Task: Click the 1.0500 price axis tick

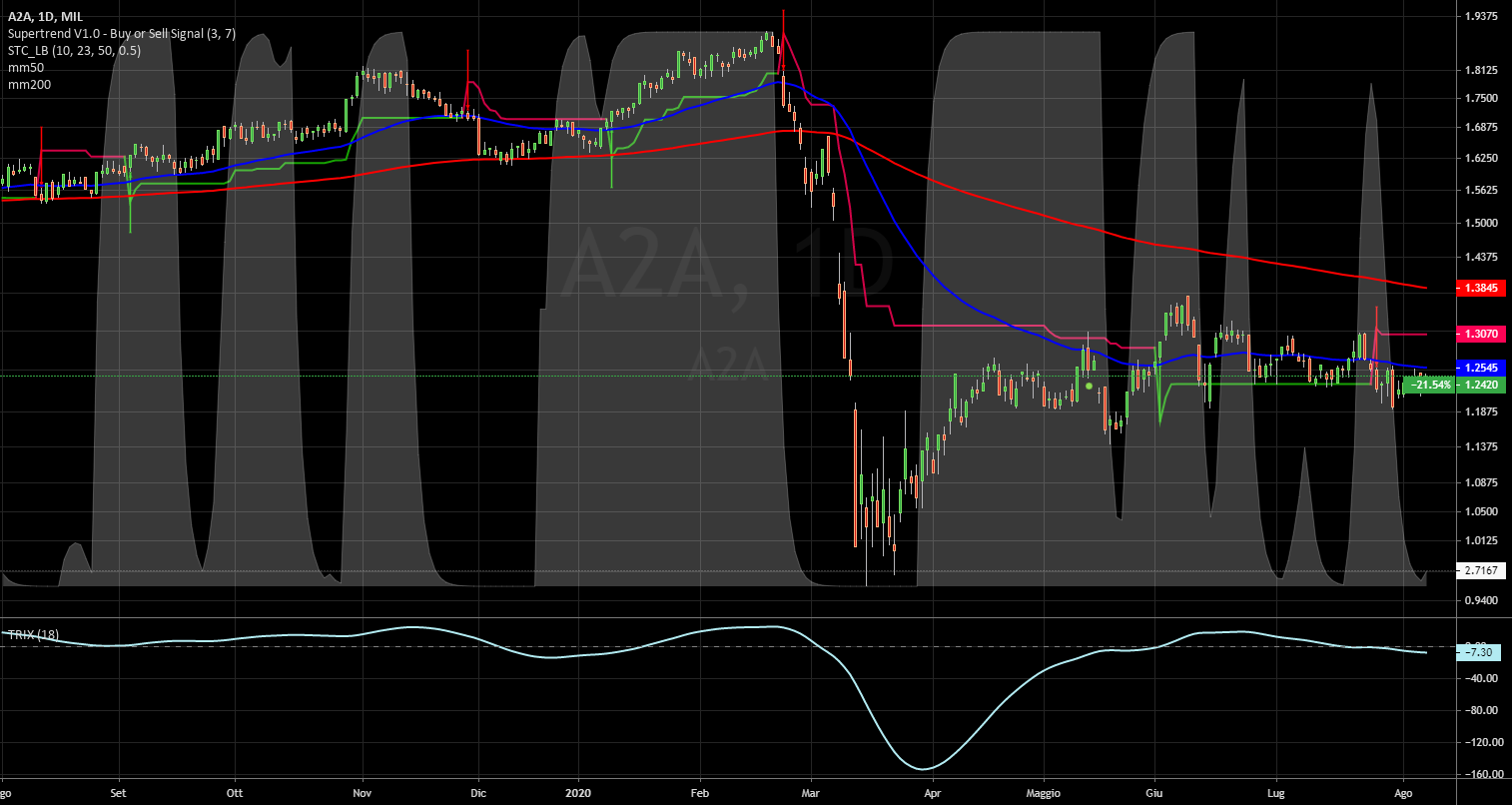Action: (x=1479, y=510)
